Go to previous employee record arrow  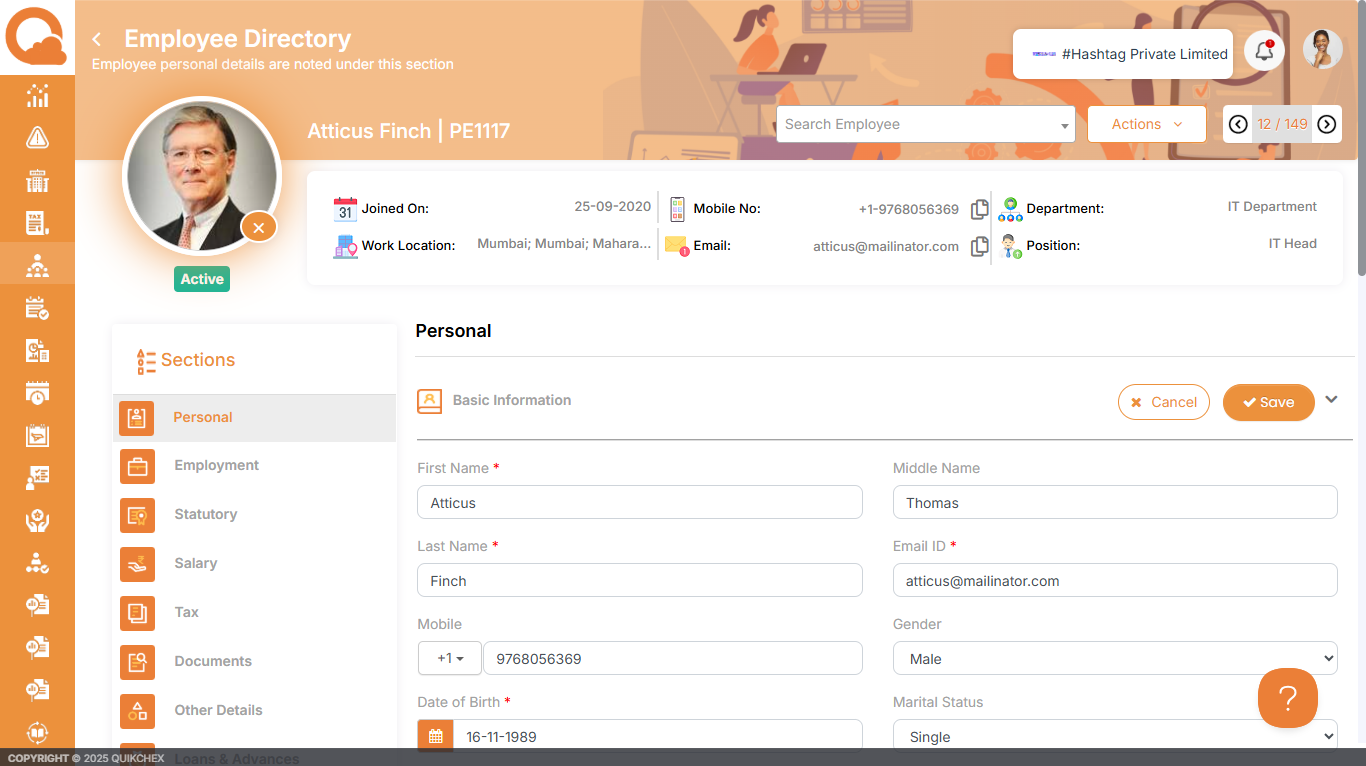tap(1238, 124)
